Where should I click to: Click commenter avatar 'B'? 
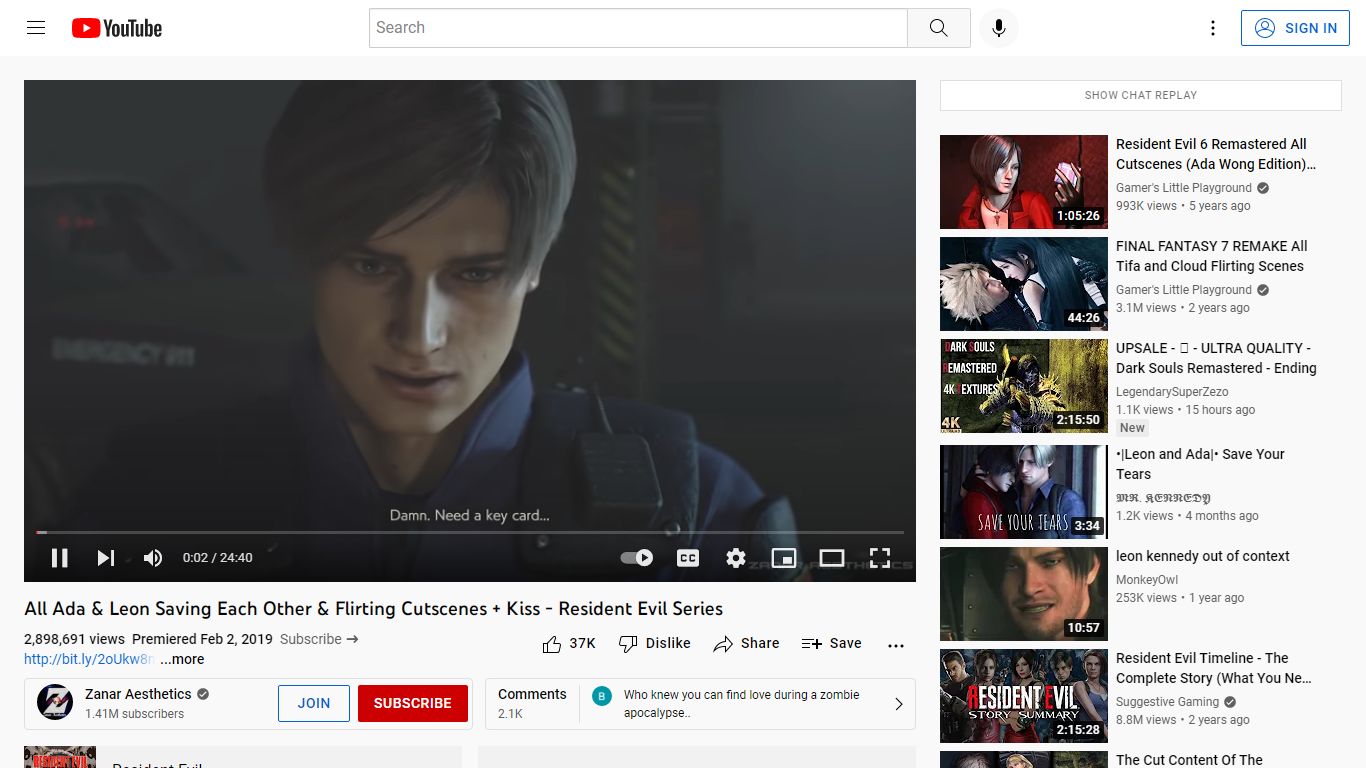pyautogui.click(x=602, y=696)
